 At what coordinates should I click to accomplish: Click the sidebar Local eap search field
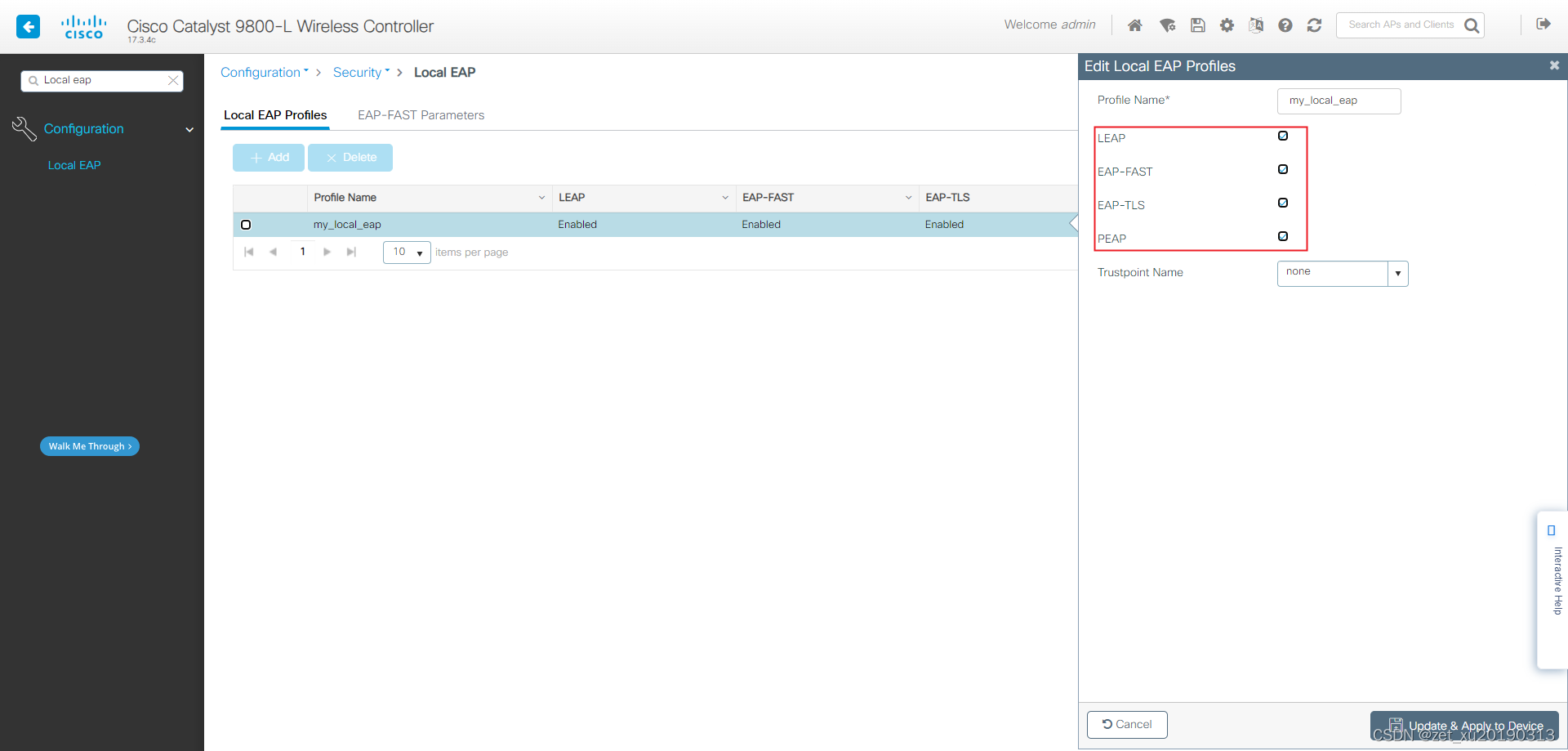pos(102,80)
